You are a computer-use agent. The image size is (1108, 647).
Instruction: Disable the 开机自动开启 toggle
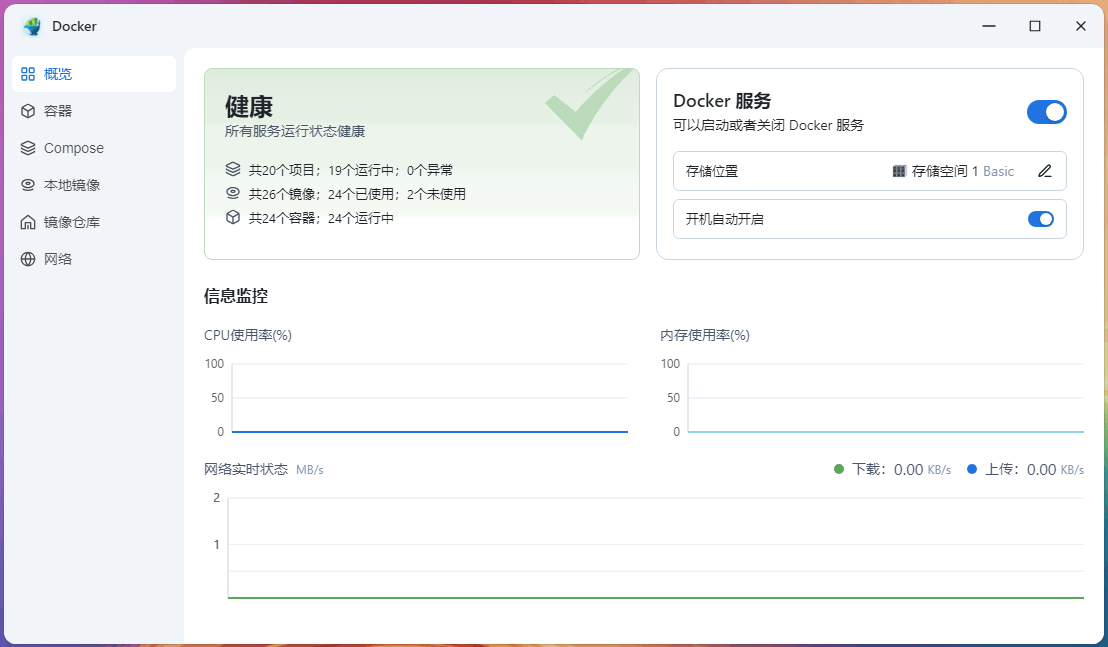[x=1041, y=219]
